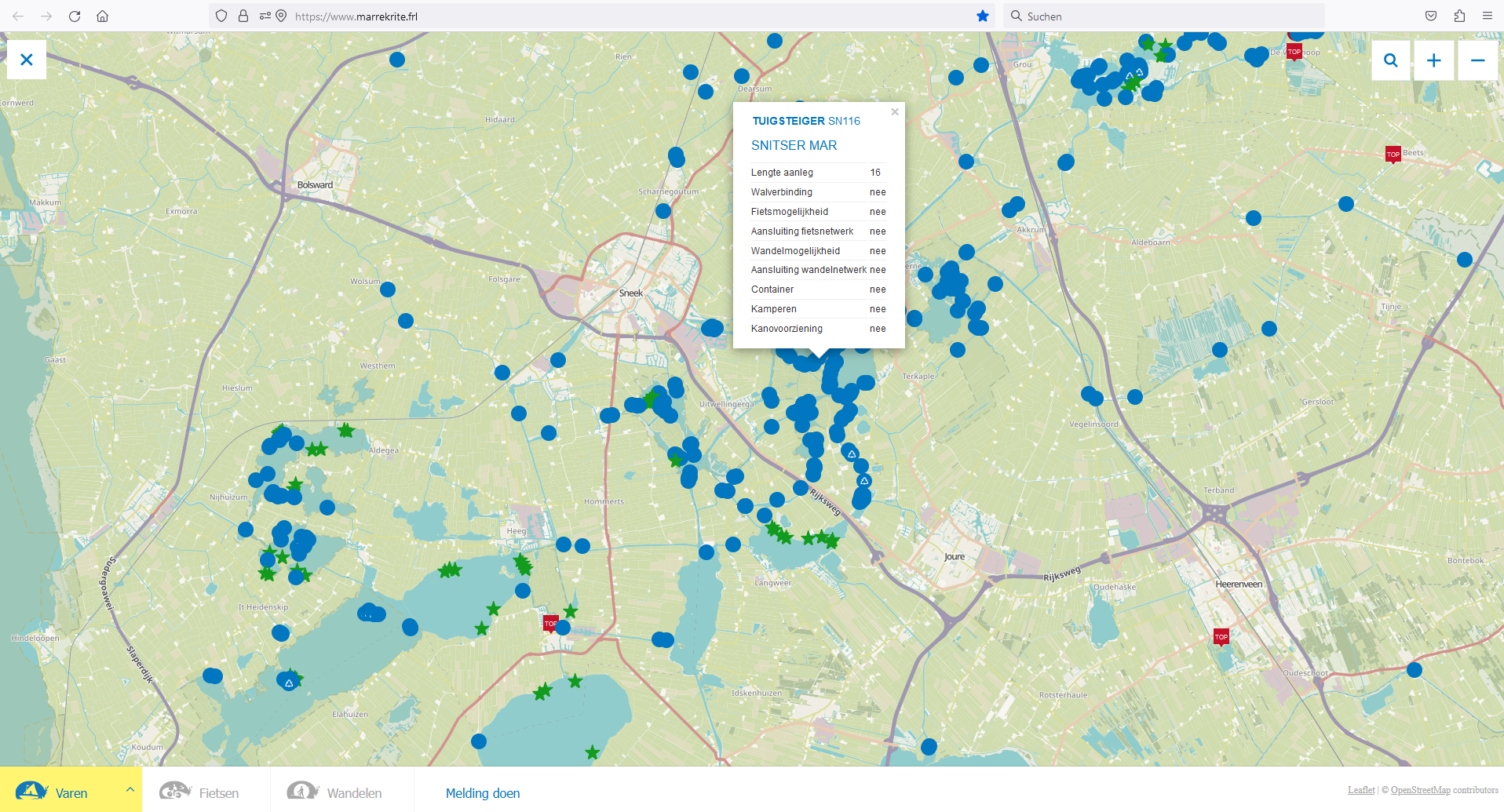Expand the Varen options chevron
Image resolution: width=1504 pixels, height=812 pixels.
pos(130,790)
